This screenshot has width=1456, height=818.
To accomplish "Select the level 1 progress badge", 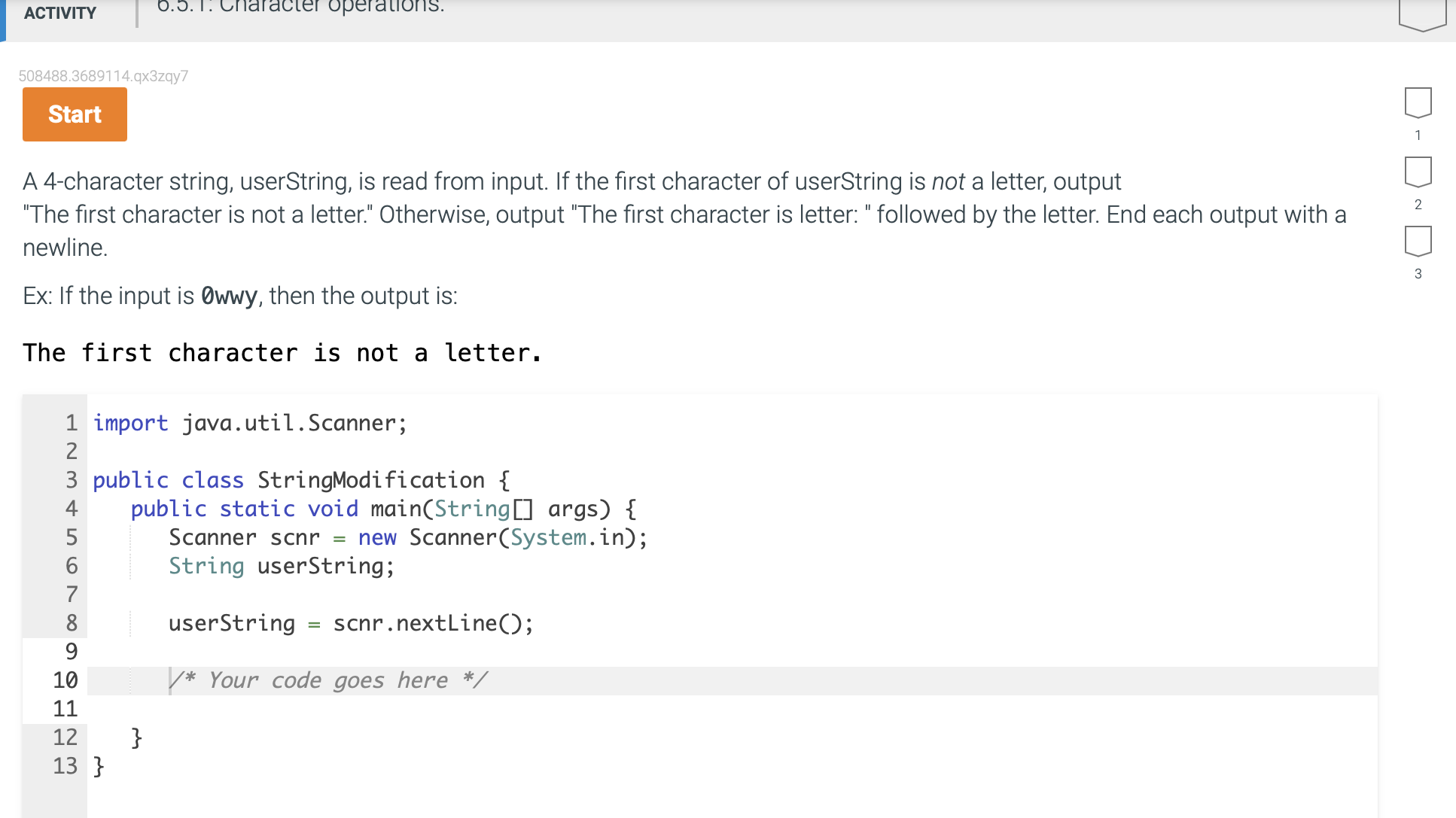I will click(x=1418, y=103).
